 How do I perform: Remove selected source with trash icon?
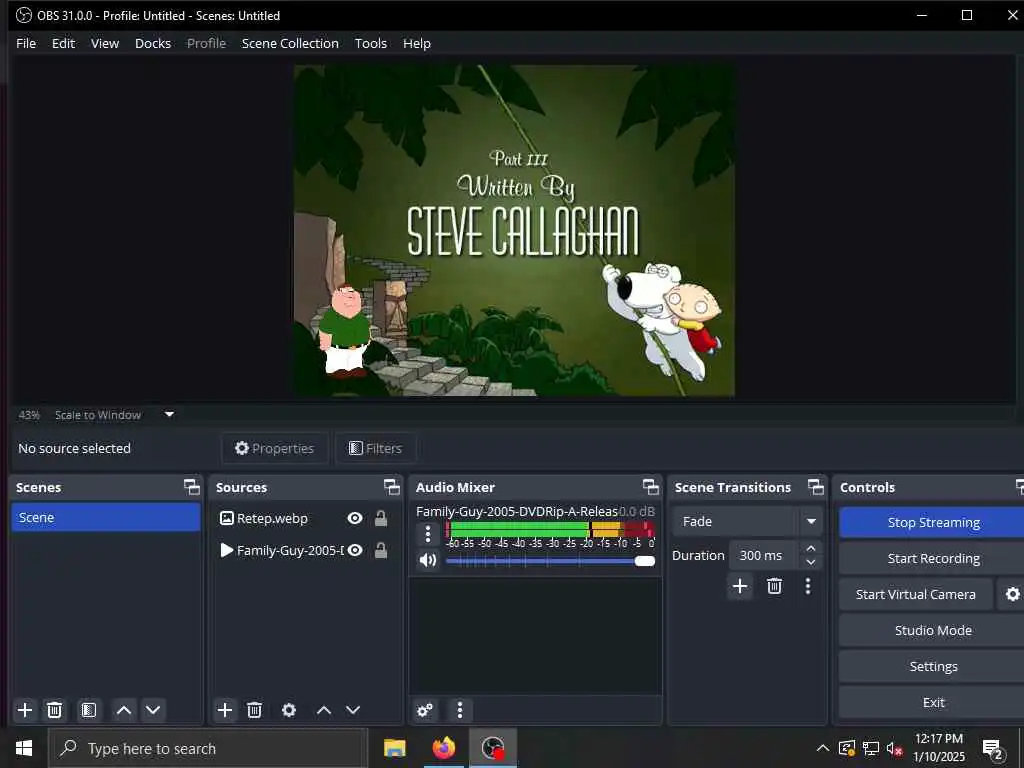click(x=255, y=710)
